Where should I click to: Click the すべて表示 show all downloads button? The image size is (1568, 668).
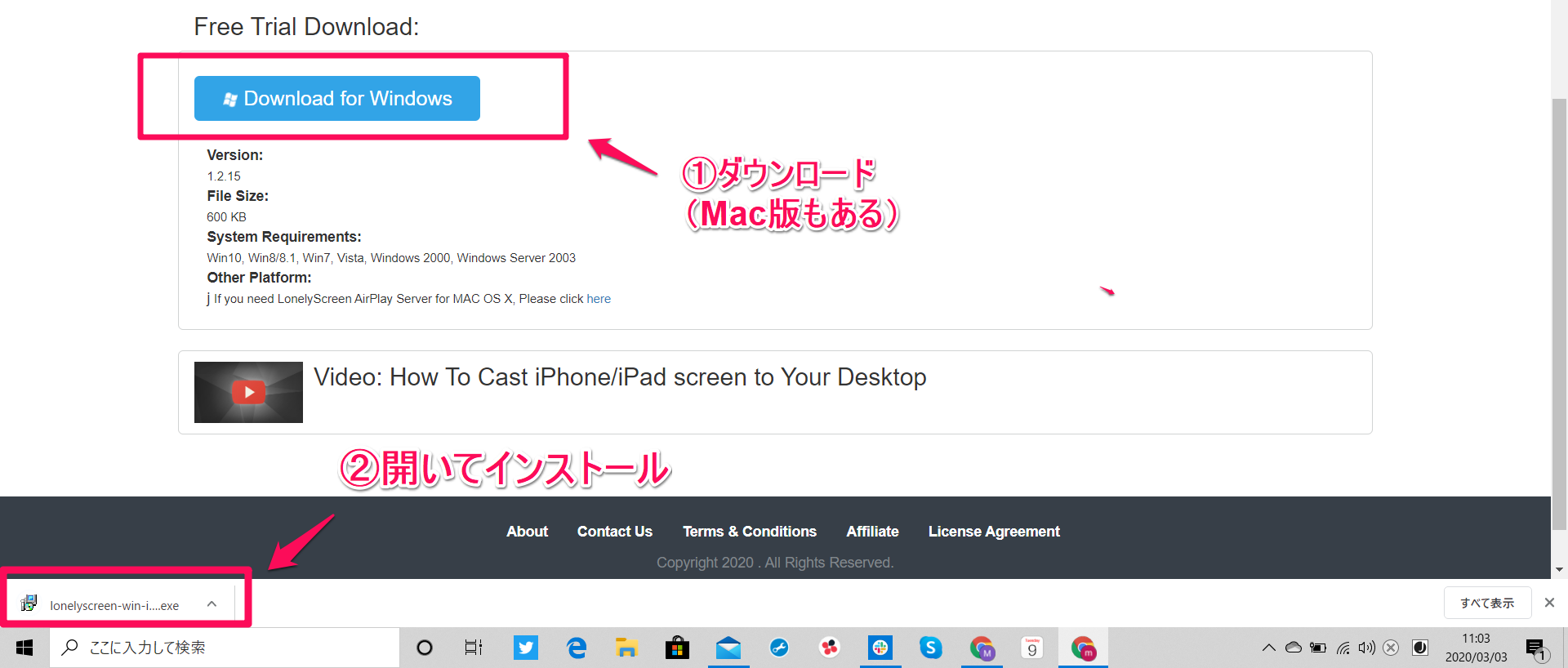(1487, 603)
